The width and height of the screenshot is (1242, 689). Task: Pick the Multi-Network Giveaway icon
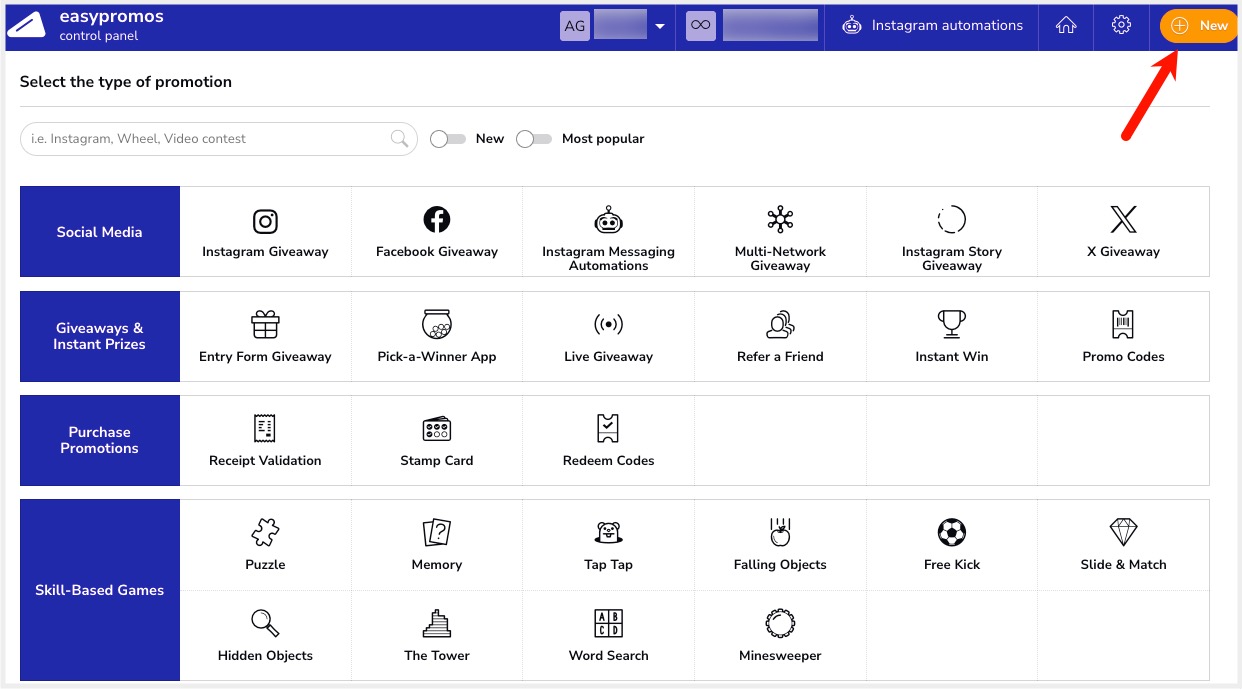(780, 220)
